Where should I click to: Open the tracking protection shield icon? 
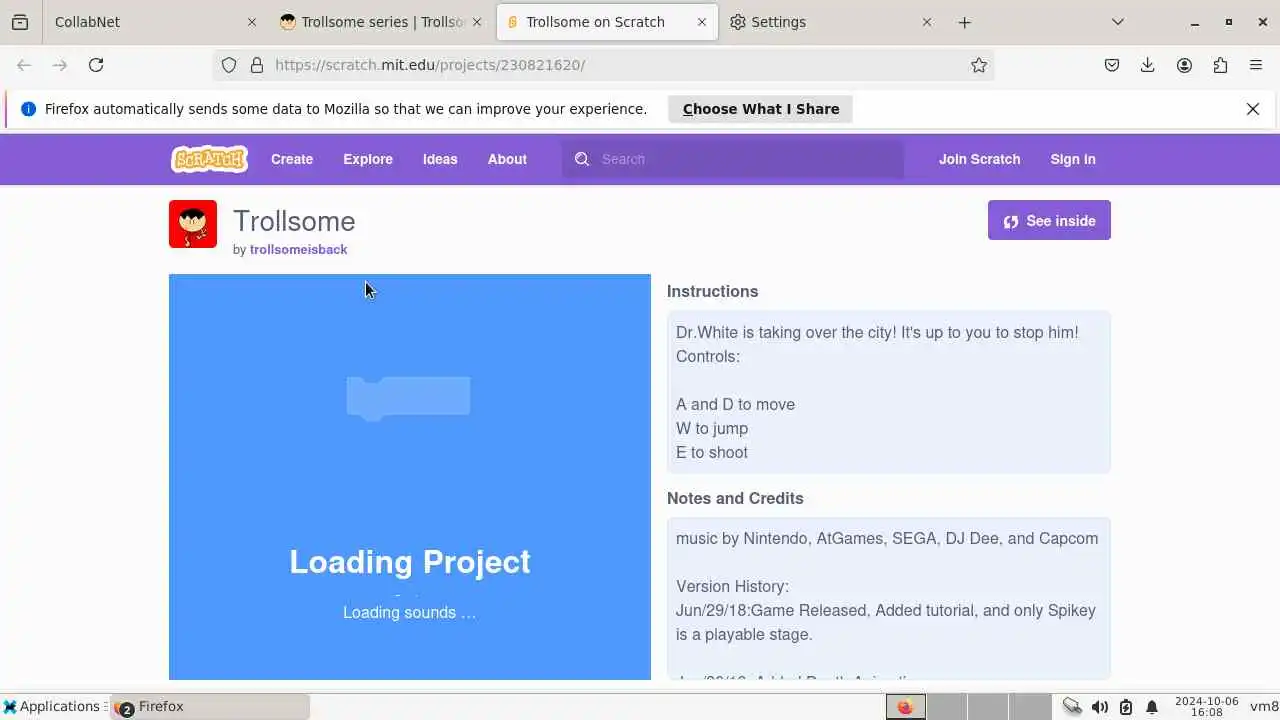tap(229, 65)
